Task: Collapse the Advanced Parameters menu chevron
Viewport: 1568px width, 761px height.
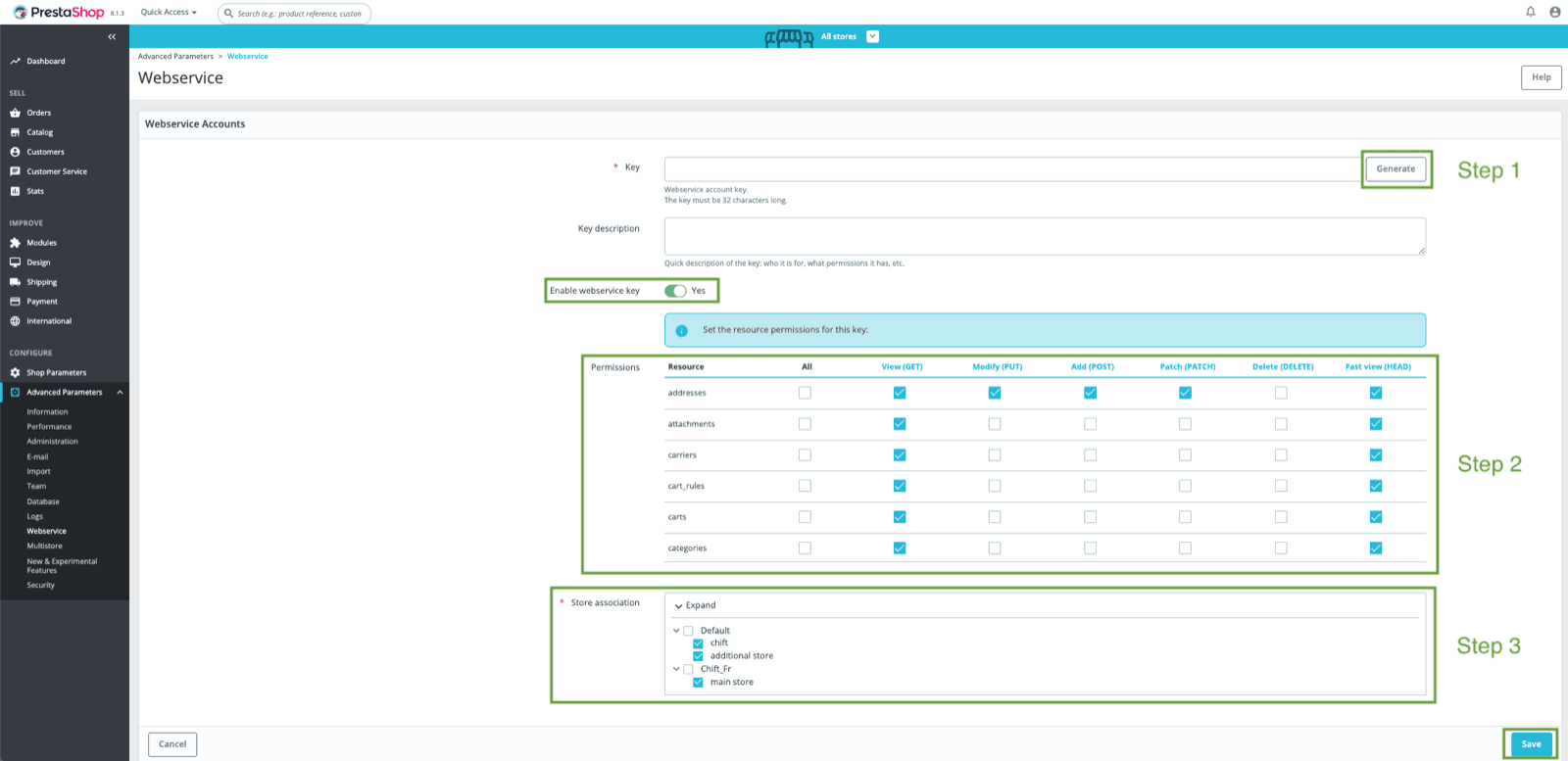Action: click(120, 393)
